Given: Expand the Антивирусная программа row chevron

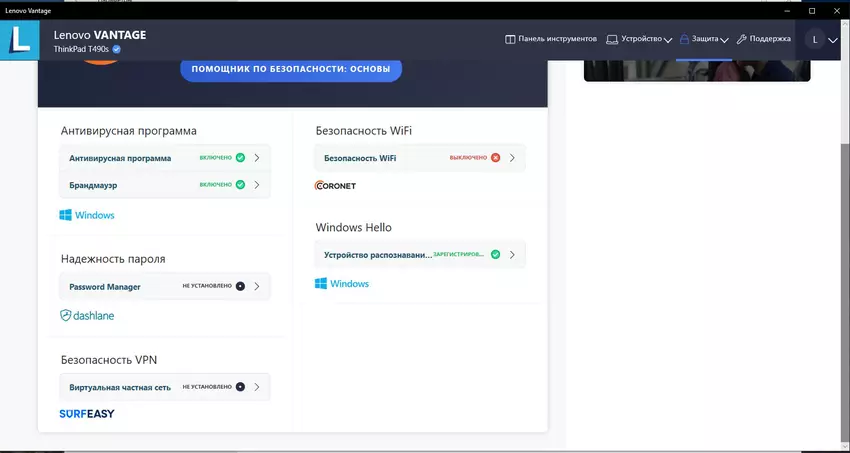Looking at the screenshot, I should pyautogui.click(x=257, y=158).
